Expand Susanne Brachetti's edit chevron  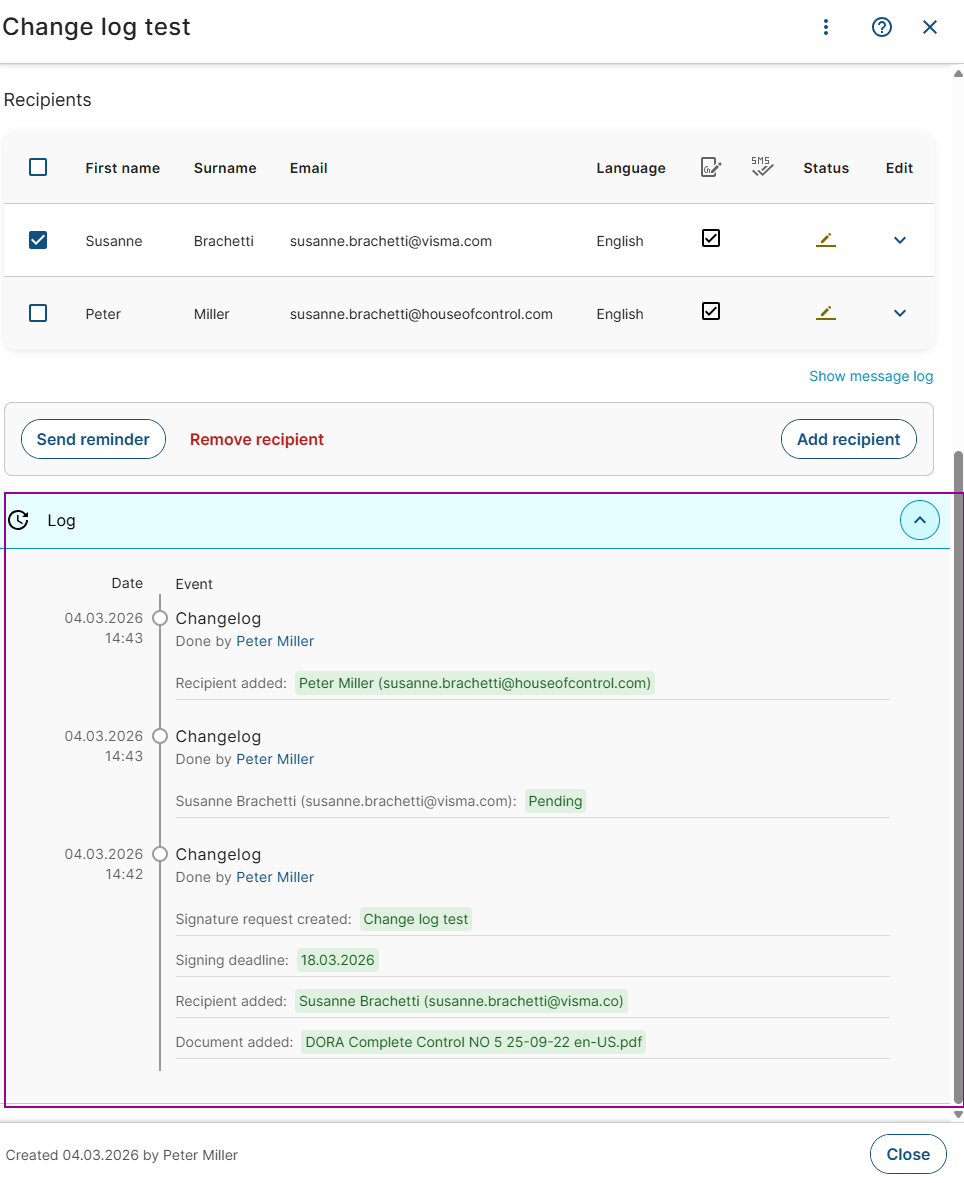[x=899, y=240]
